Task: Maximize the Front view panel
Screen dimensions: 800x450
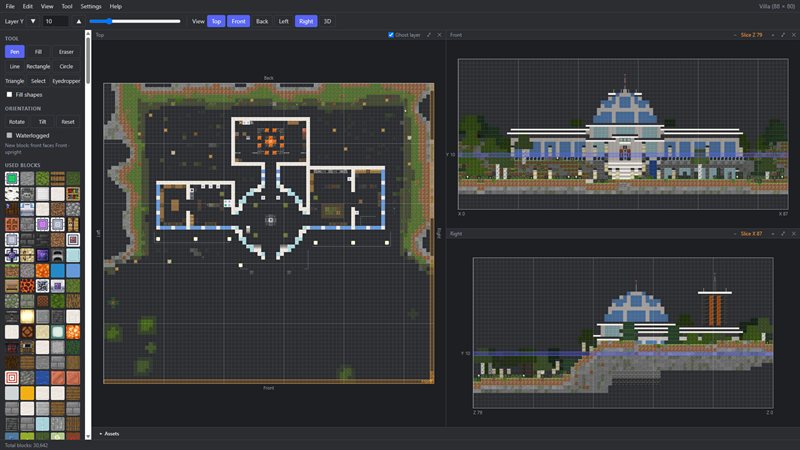Action: click(x=783, y=35)
